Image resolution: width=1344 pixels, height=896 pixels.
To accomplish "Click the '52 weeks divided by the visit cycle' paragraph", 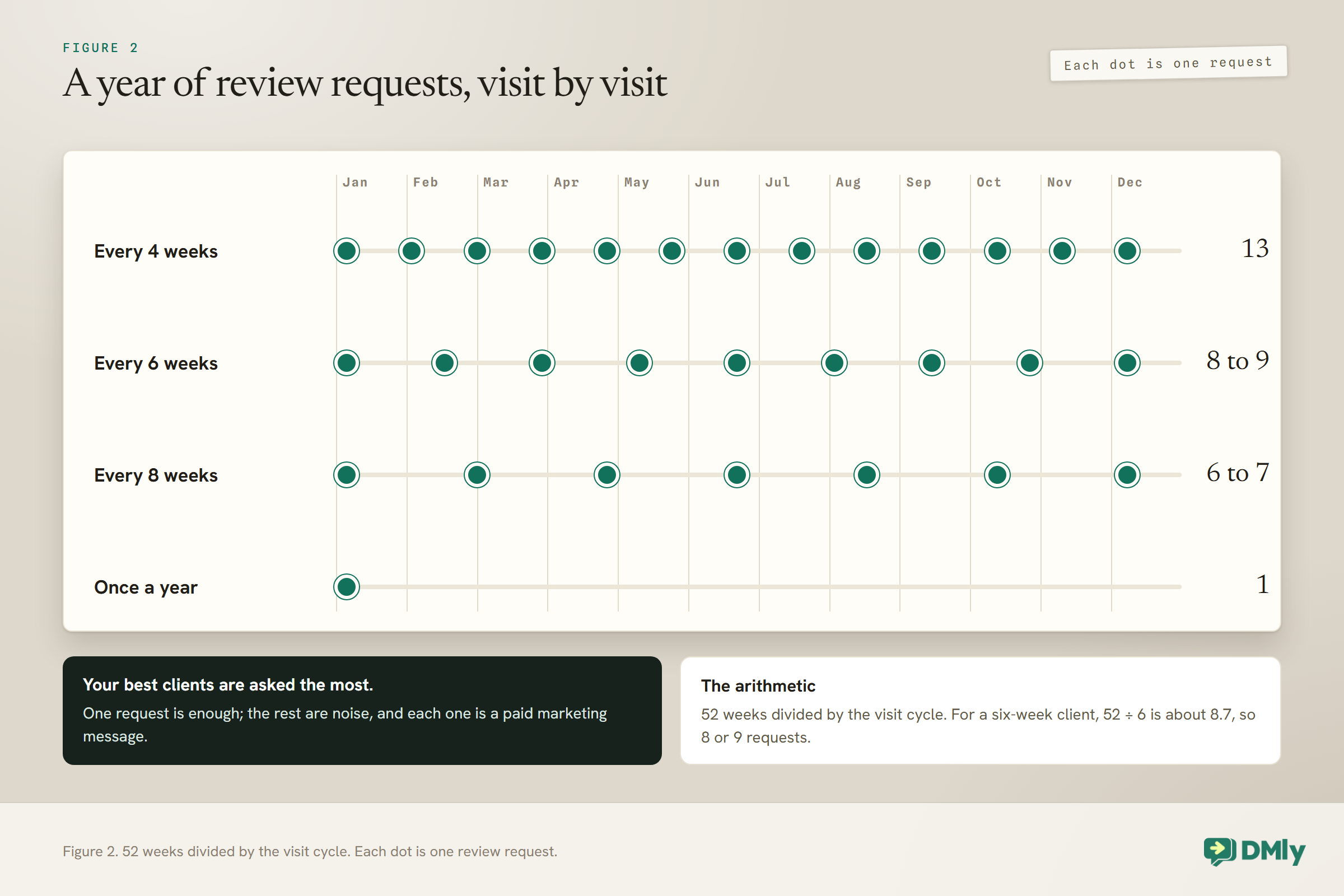I will point(978,726).
